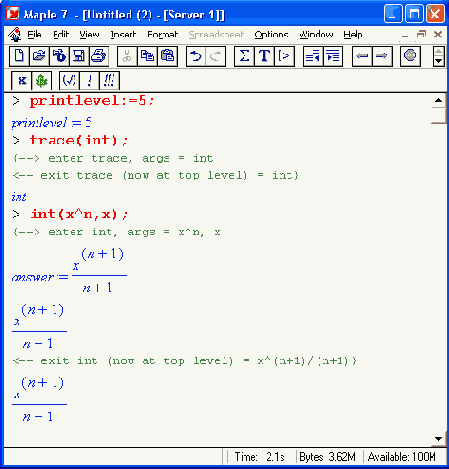Image resolution: width=449 pixels, height=469 pixels.
Task: Open the View menu
Action: pyautogui.click(x=89, y=35)
